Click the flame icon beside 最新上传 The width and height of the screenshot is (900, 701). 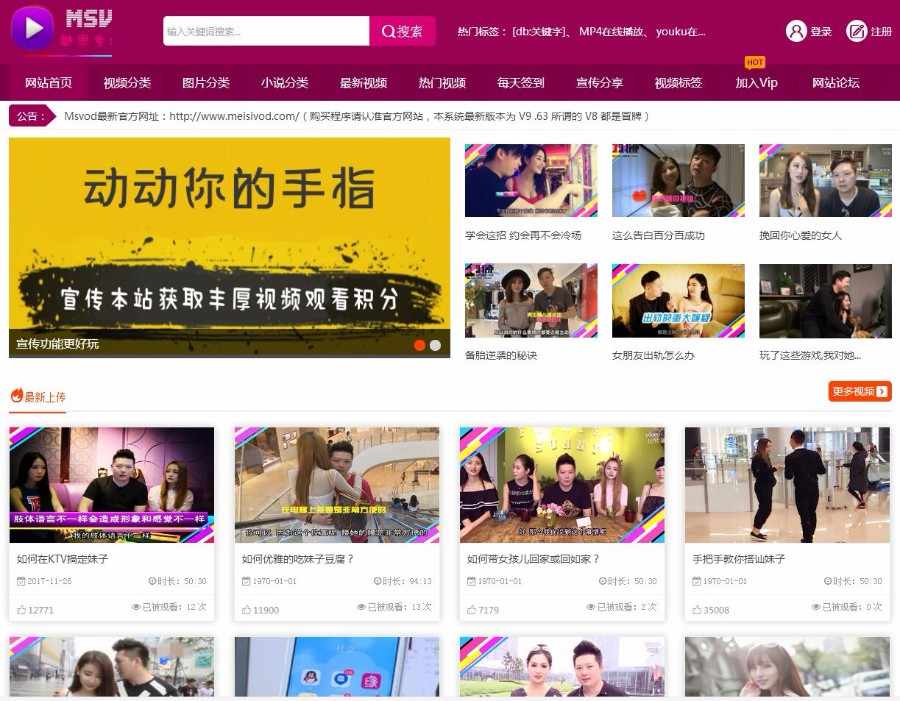16,396
